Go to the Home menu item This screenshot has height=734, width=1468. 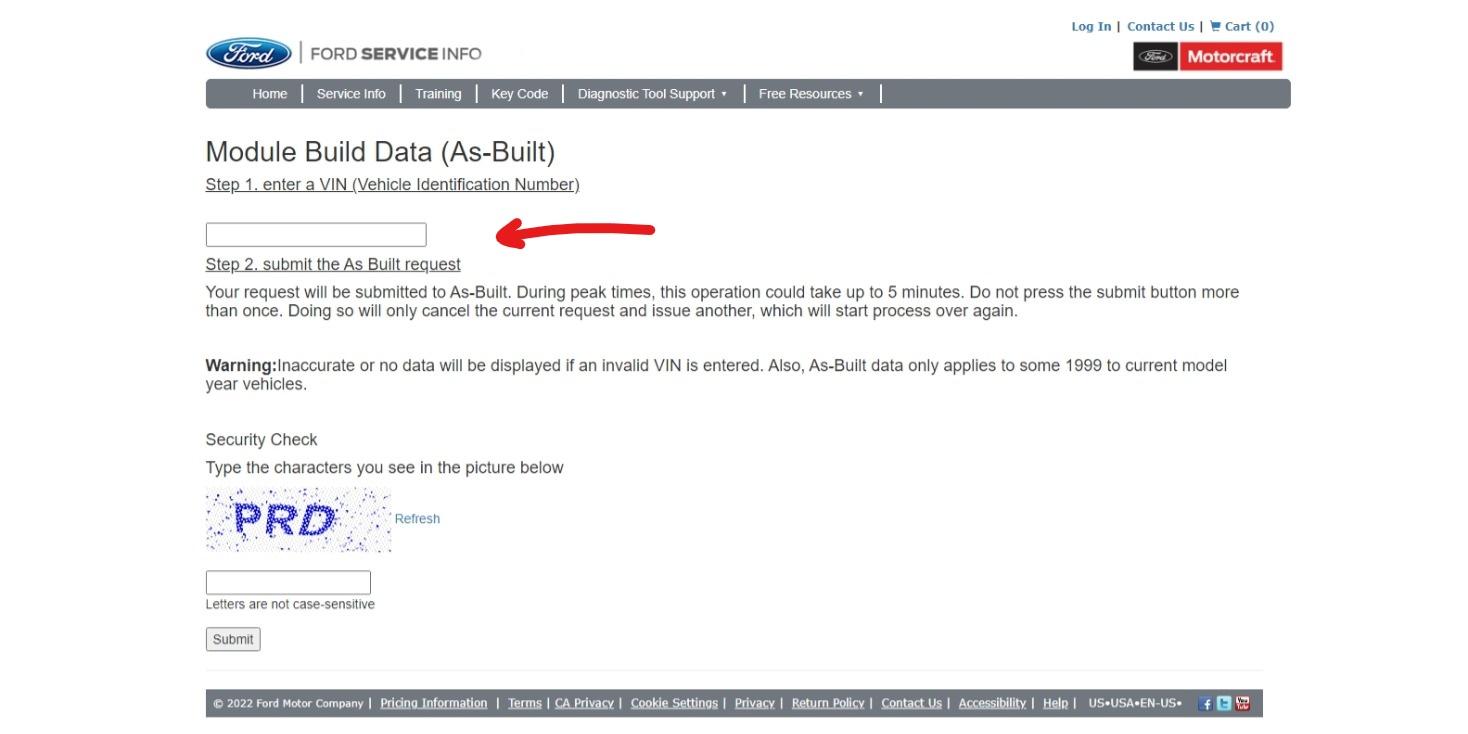[270, 94]
